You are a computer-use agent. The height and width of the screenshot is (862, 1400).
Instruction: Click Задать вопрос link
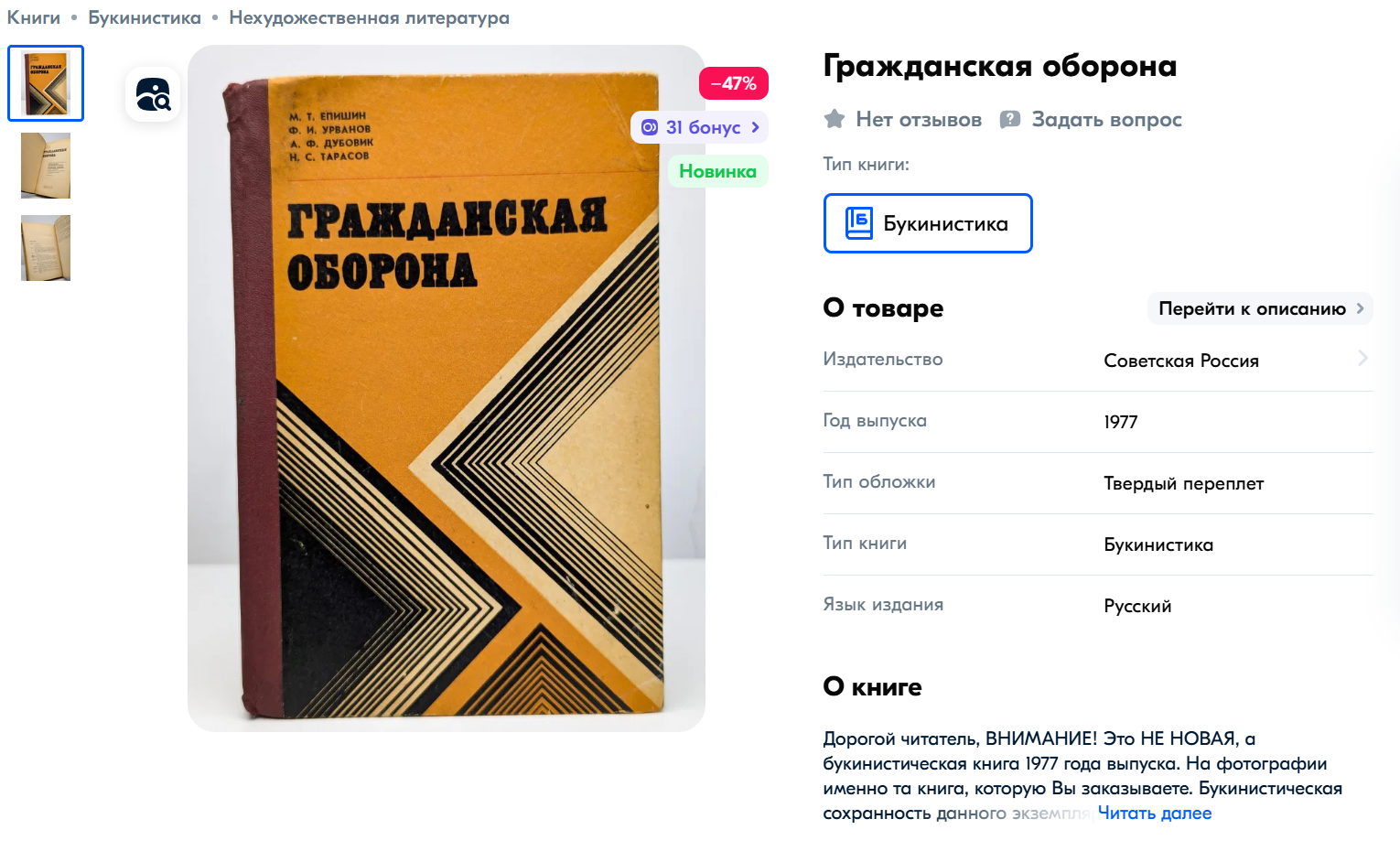point(1106,120)
